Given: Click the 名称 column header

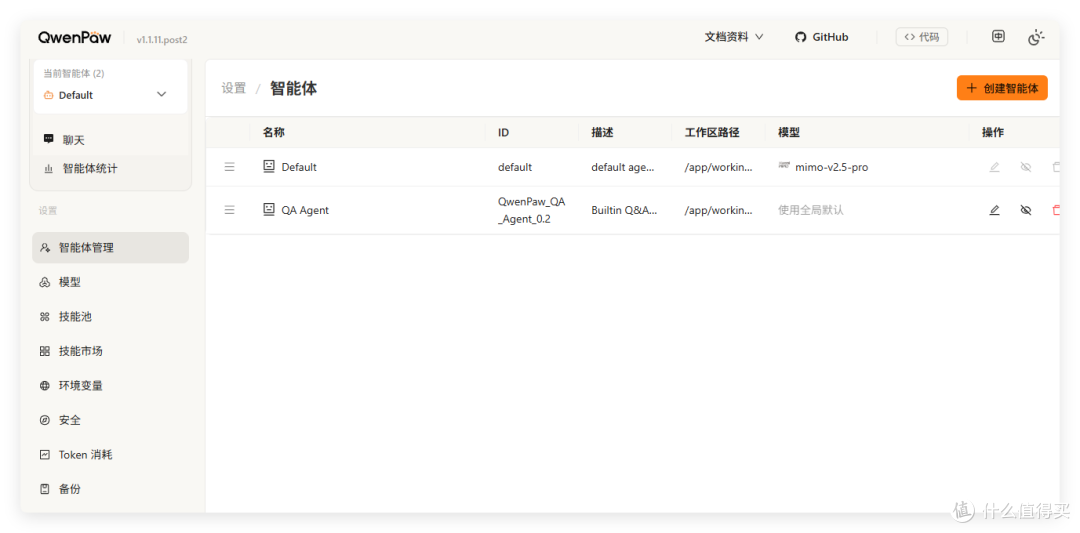Looking at the screenshot, I should tap(273, 132).
